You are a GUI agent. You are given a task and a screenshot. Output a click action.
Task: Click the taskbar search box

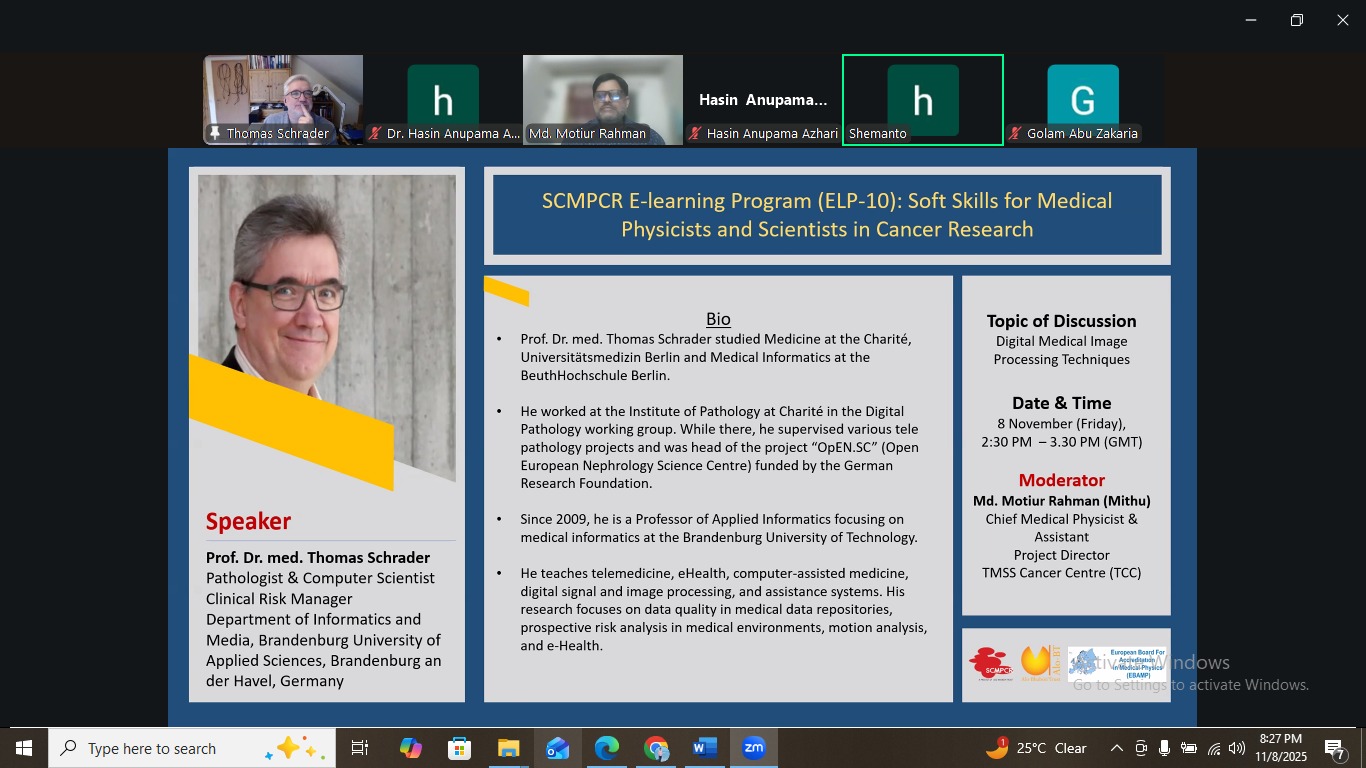pyautogui.click(x=170, y=748)
